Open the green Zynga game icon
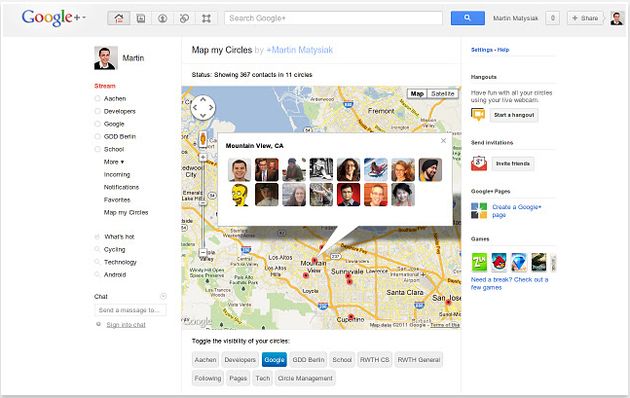Image resolution: width=630 pixels, height=398 pixels. (479, 262)
